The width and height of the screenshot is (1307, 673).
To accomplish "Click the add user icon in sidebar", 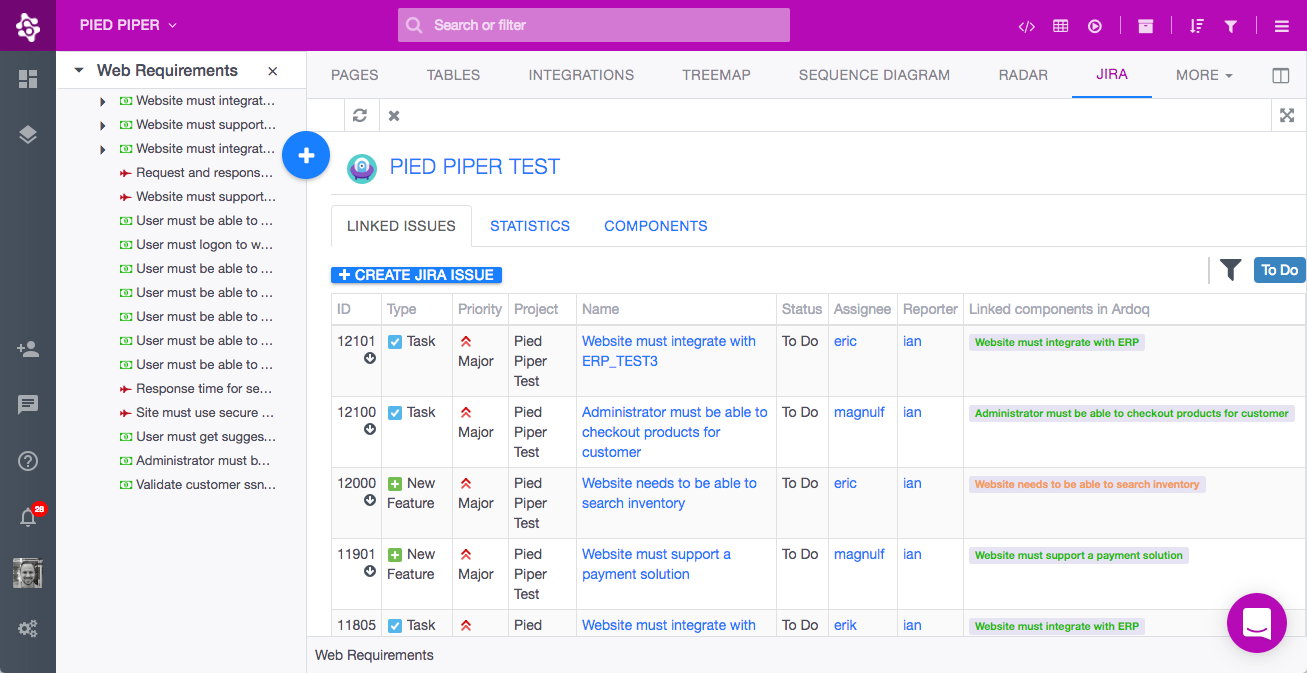I will pos(28,349).
